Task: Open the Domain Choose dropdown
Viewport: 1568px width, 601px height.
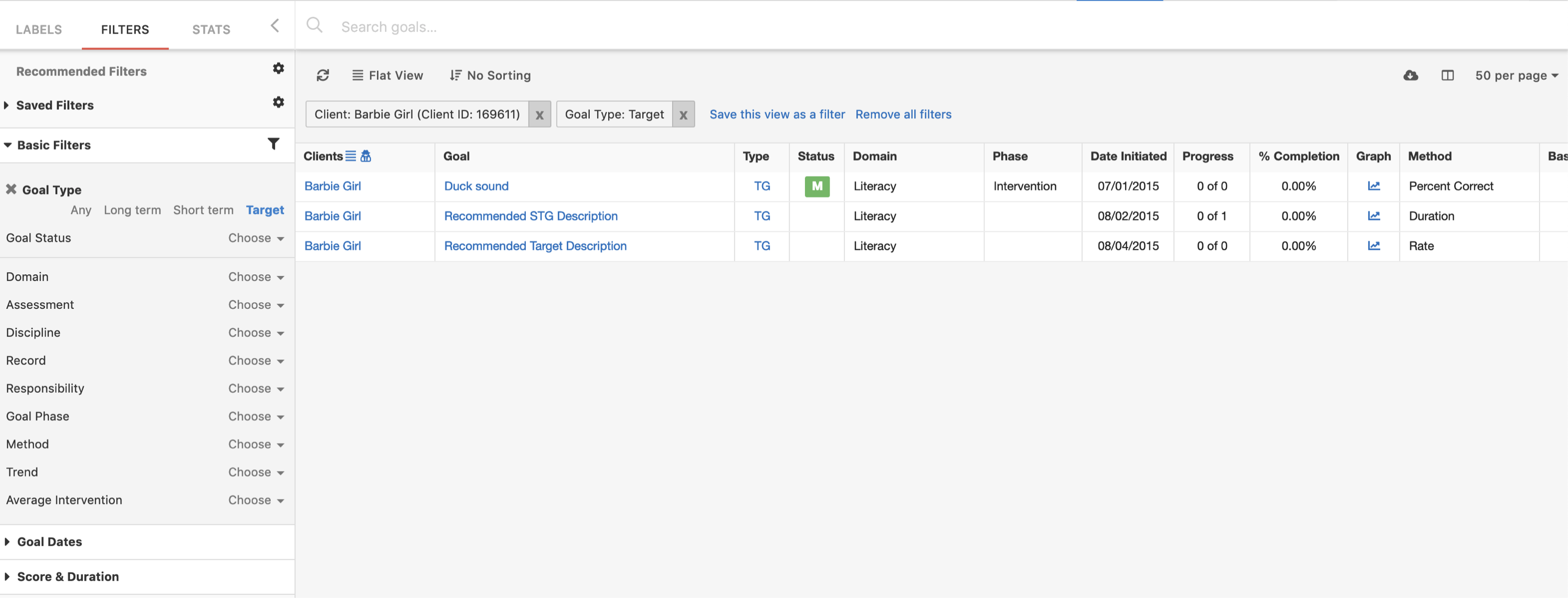Action: tap(256, 277)
